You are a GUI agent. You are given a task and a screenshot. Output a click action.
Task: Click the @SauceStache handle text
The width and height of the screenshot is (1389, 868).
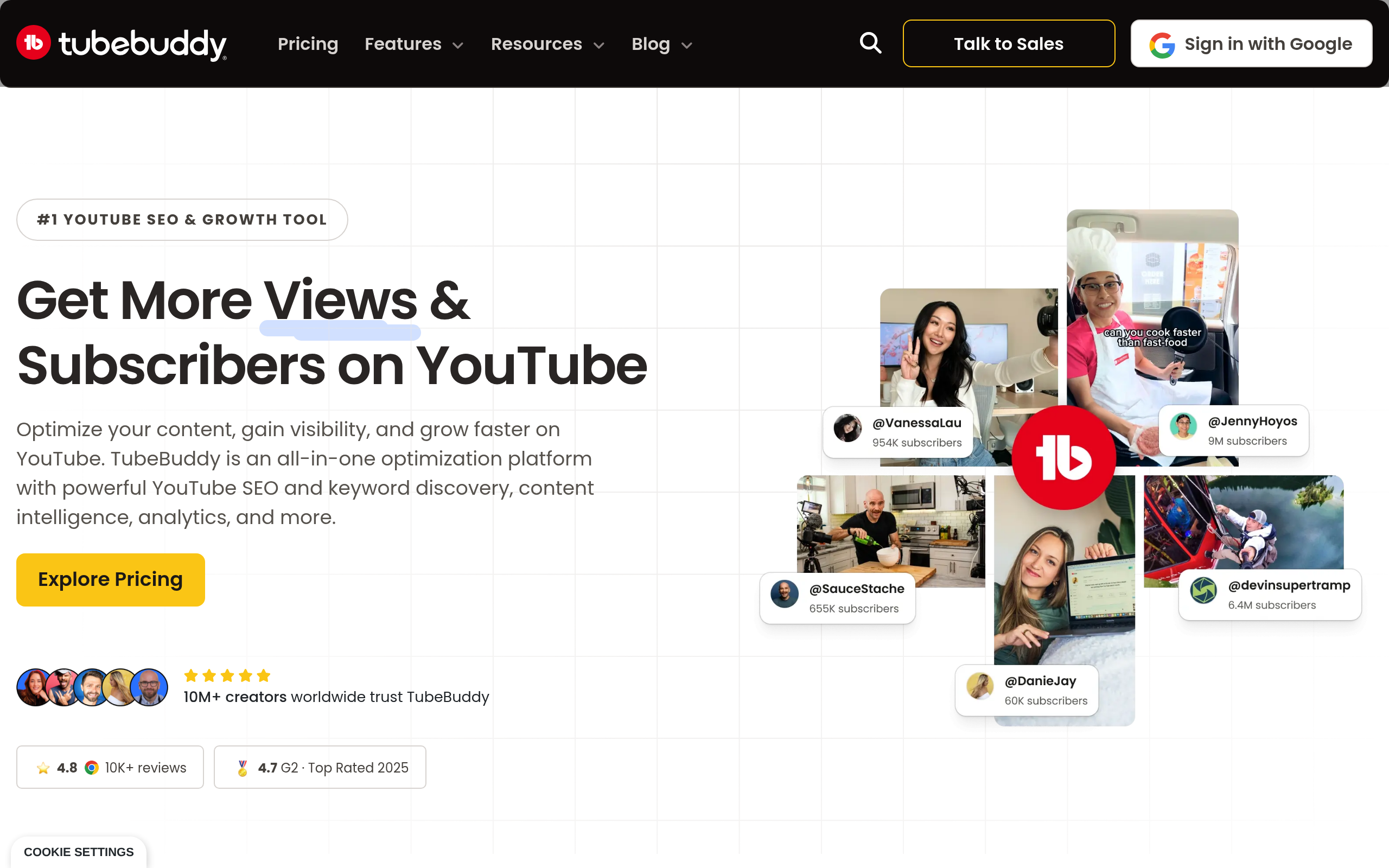point(856,589)
